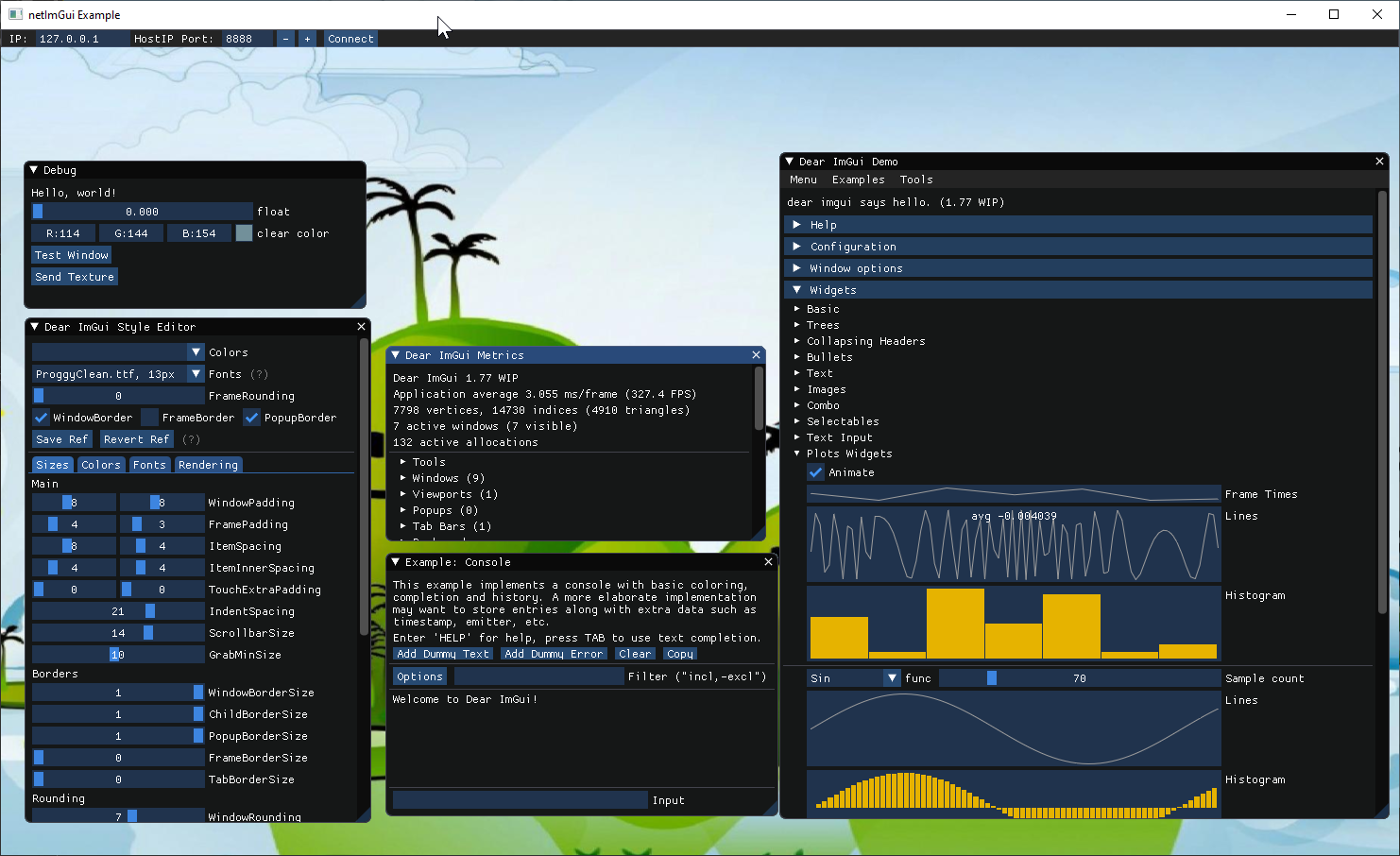Viewport: 1400px width, 856px height.
Task: Toggle the WindowBorder checkbox
Action: tap(41, 418)
